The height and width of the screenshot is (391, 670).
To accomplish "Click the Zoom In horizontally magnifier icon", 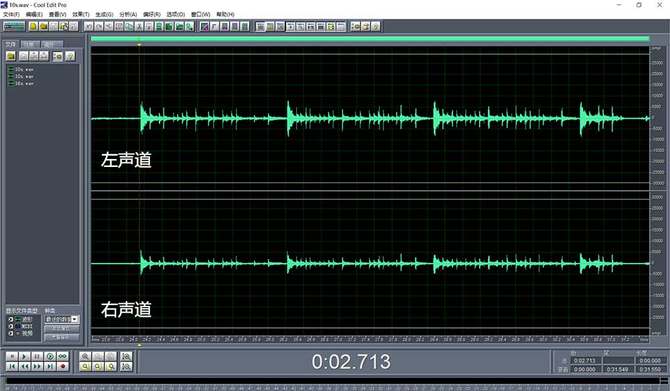I will [x=85, y=356].
